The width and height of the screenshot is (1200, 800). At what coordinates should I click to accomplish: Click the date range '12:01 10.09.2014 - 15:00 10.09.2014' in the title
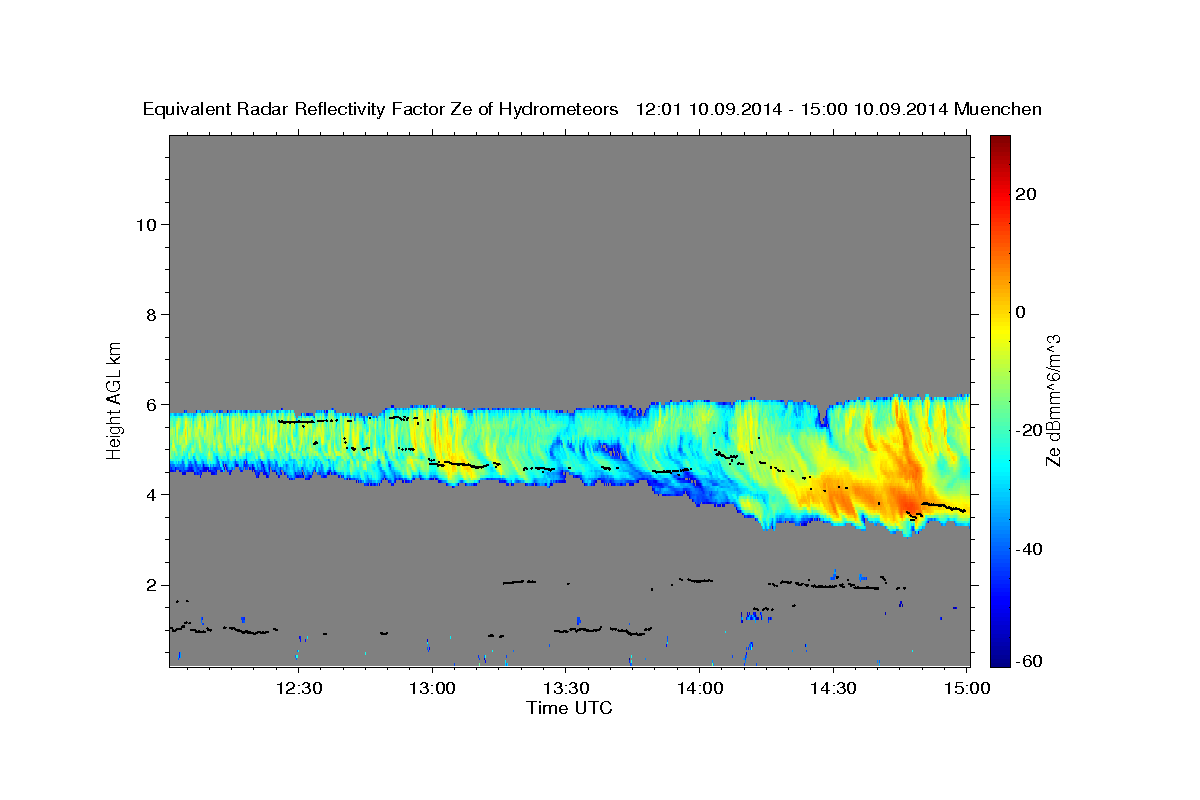[792, 110]
